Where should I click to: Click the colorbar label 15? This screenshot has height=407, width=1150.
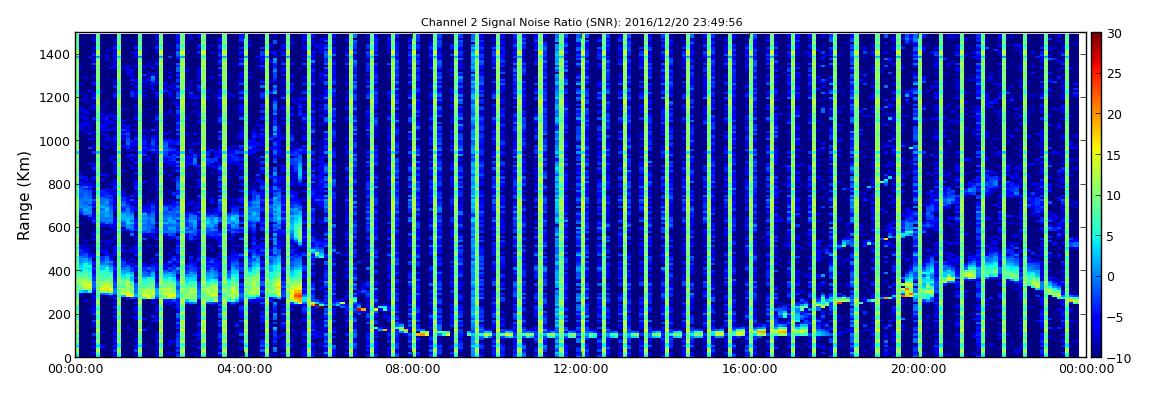[1115, 155]
